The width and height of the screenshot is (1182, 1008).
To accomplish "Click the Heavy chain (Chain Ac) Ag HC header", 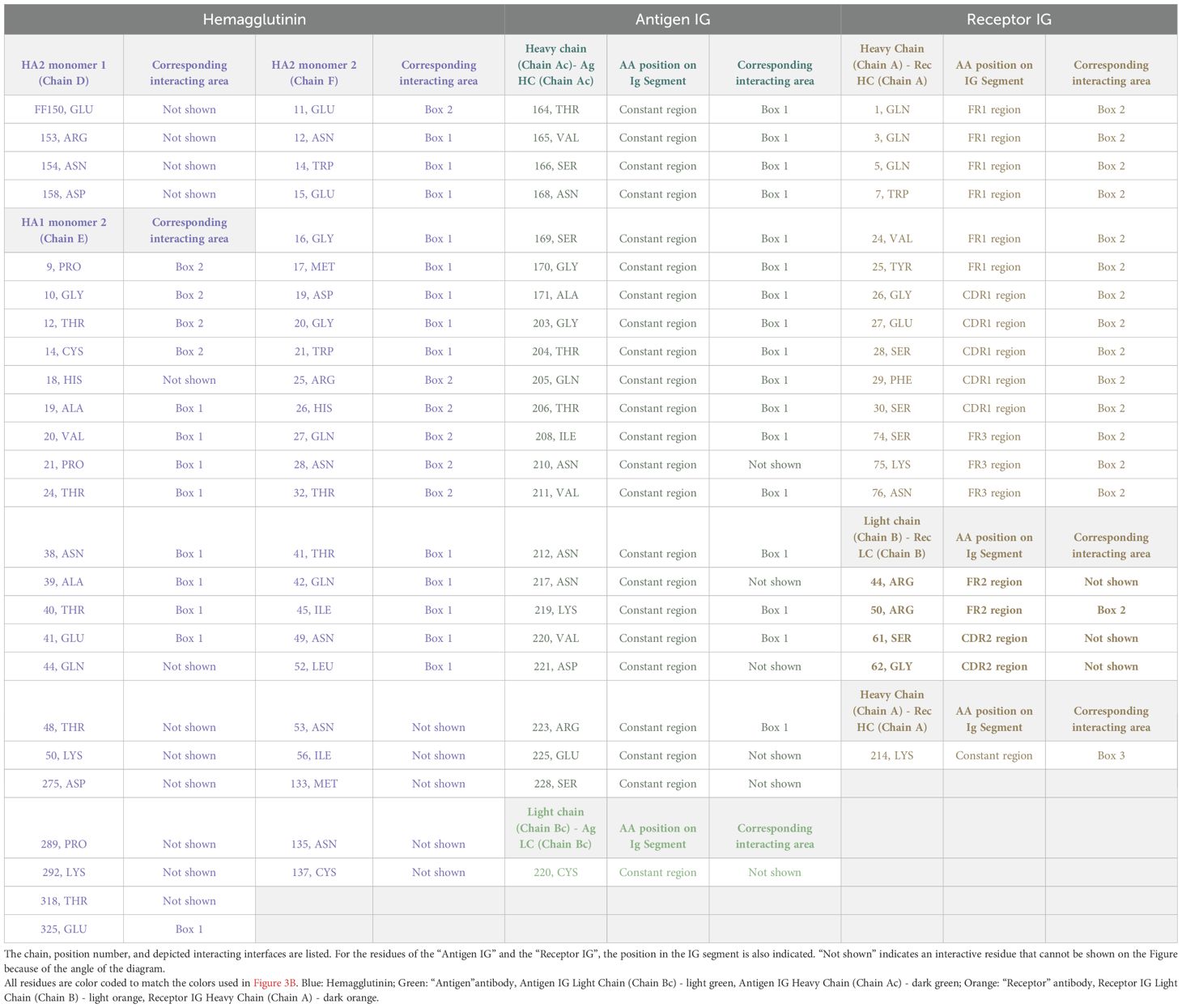I will point(555,65).
